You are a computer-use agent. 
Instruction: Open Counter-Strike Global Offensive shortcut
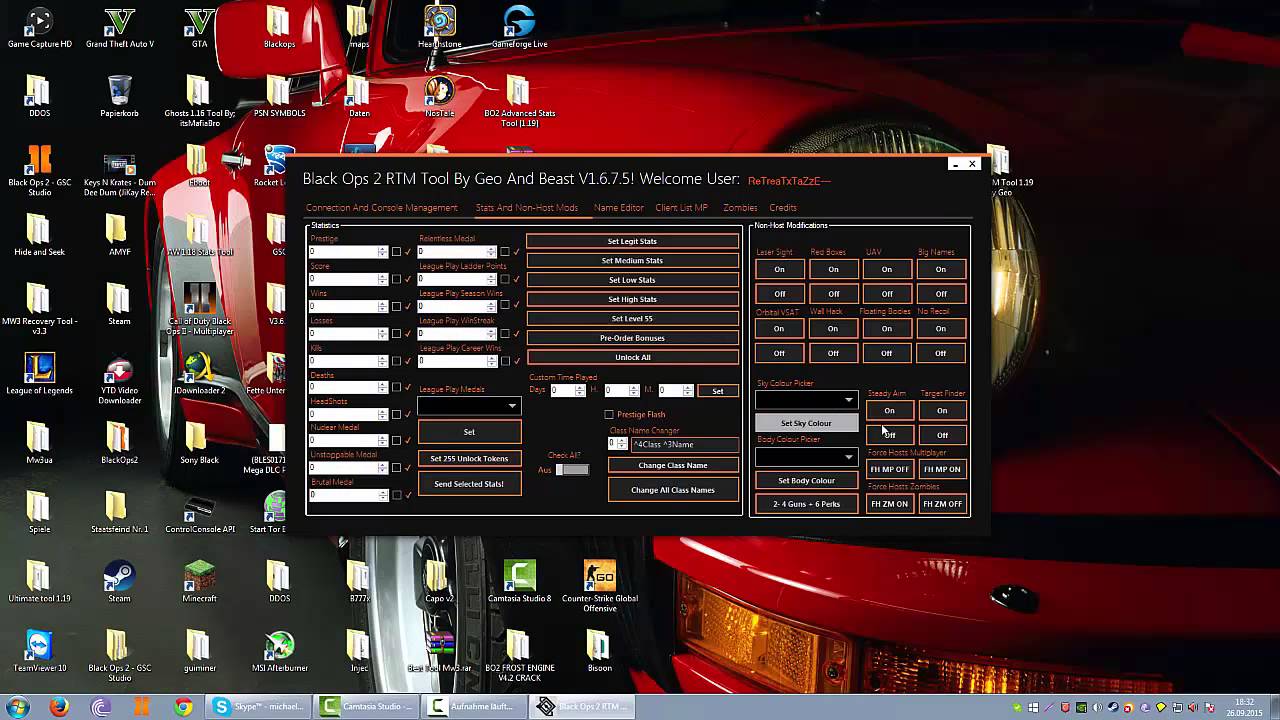click(599, 586)
